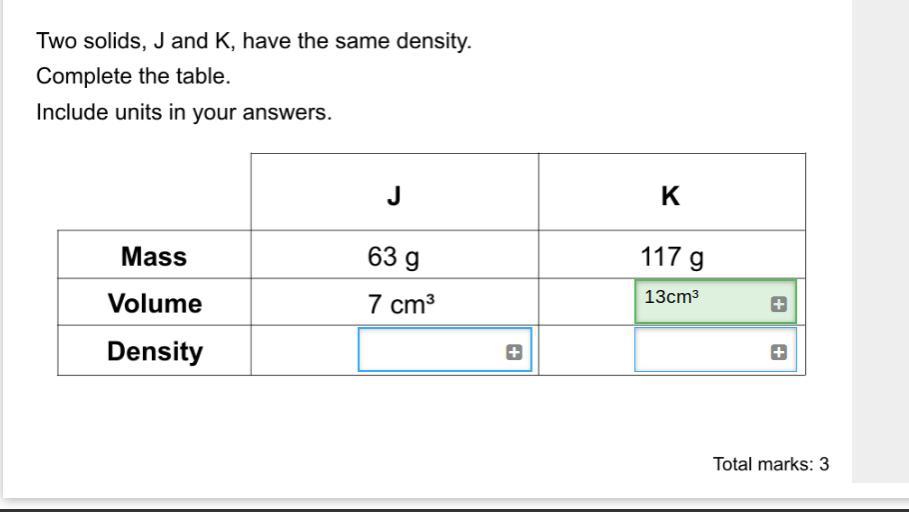Open the plus icon in K's Density field
909x512 pixels.
(x=779, y=352)
